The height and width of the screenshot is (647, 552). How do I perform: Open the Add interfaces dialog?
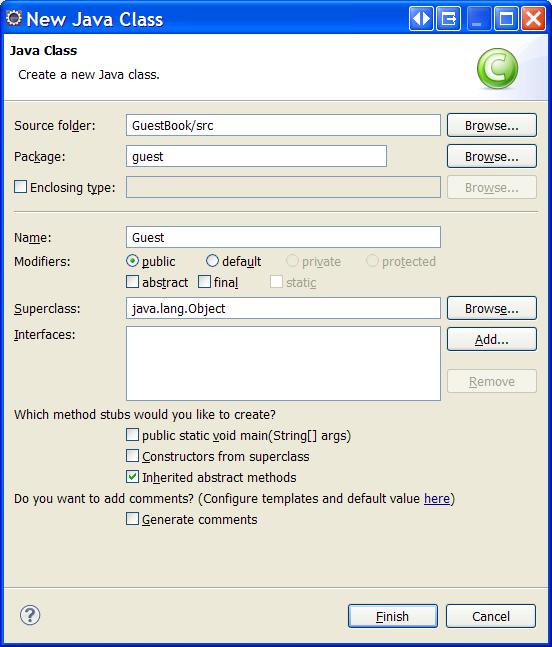point(492,339)
